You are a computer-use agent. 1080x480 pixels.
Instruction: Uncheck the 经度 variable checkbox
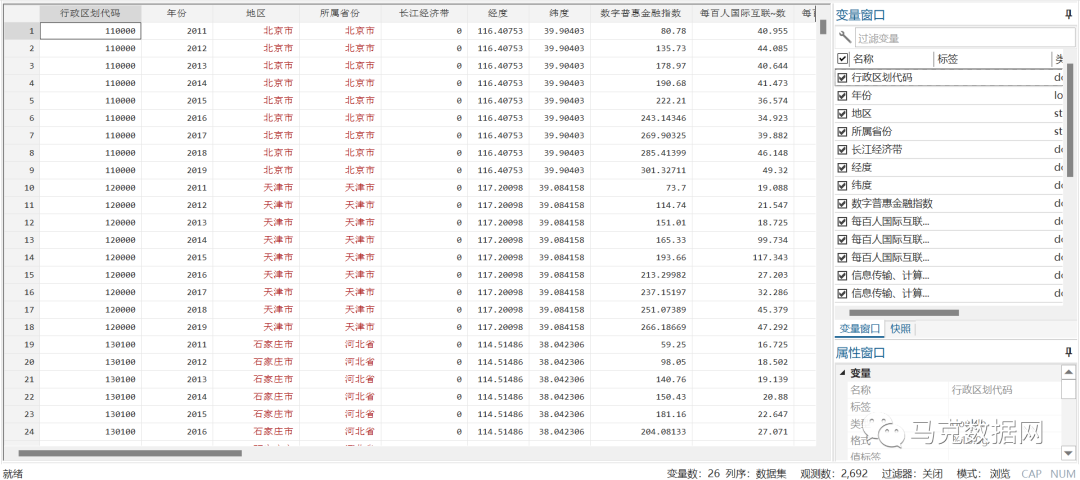pos(842,167)
